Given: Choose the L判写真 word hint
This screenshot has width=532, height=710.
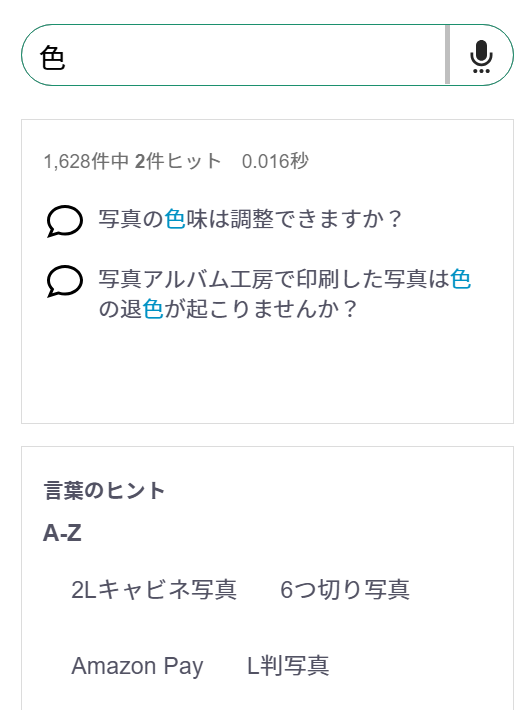Looking at the screenshot, I should point(288,666).
